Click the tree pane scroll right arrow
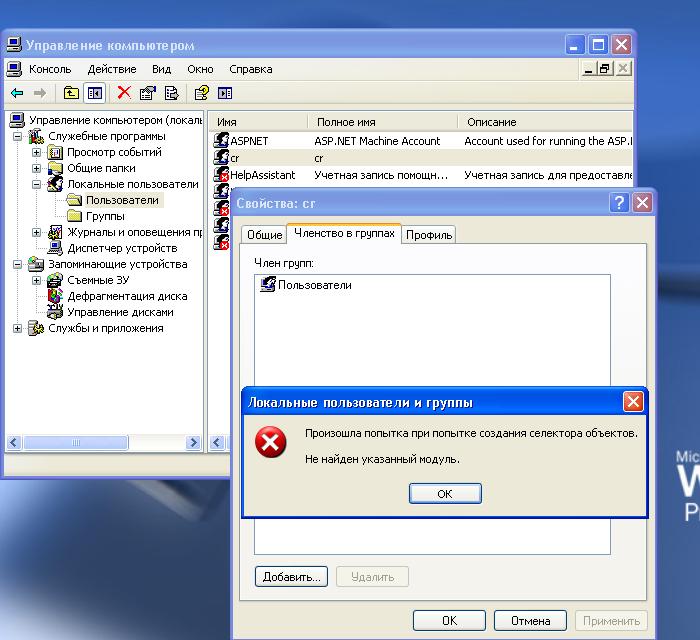This screenshot has width=700, height=640. click(193, 443)
